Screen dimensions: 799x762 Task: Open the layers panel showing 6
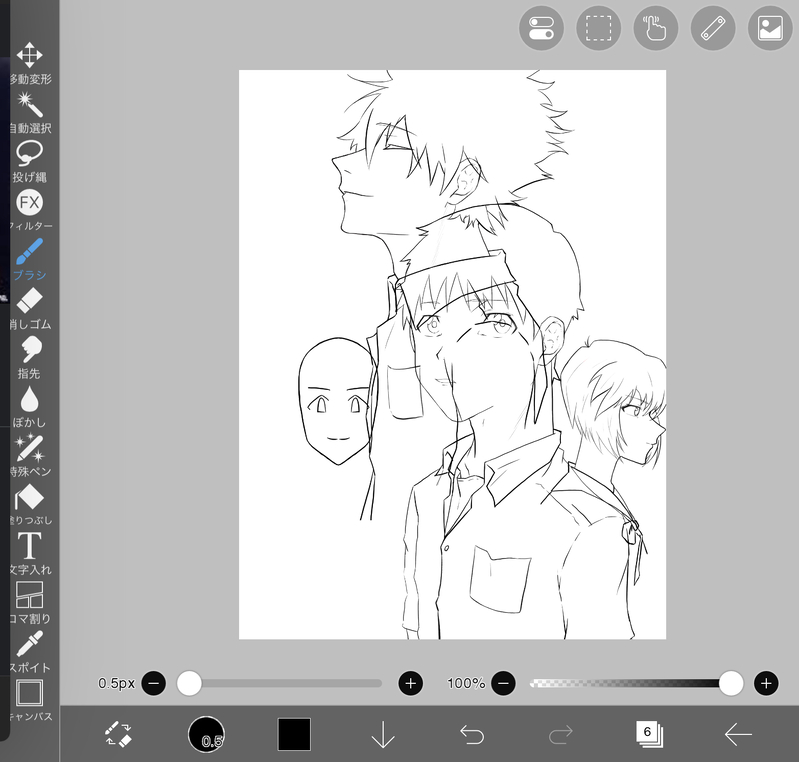(x=649, y=734)
